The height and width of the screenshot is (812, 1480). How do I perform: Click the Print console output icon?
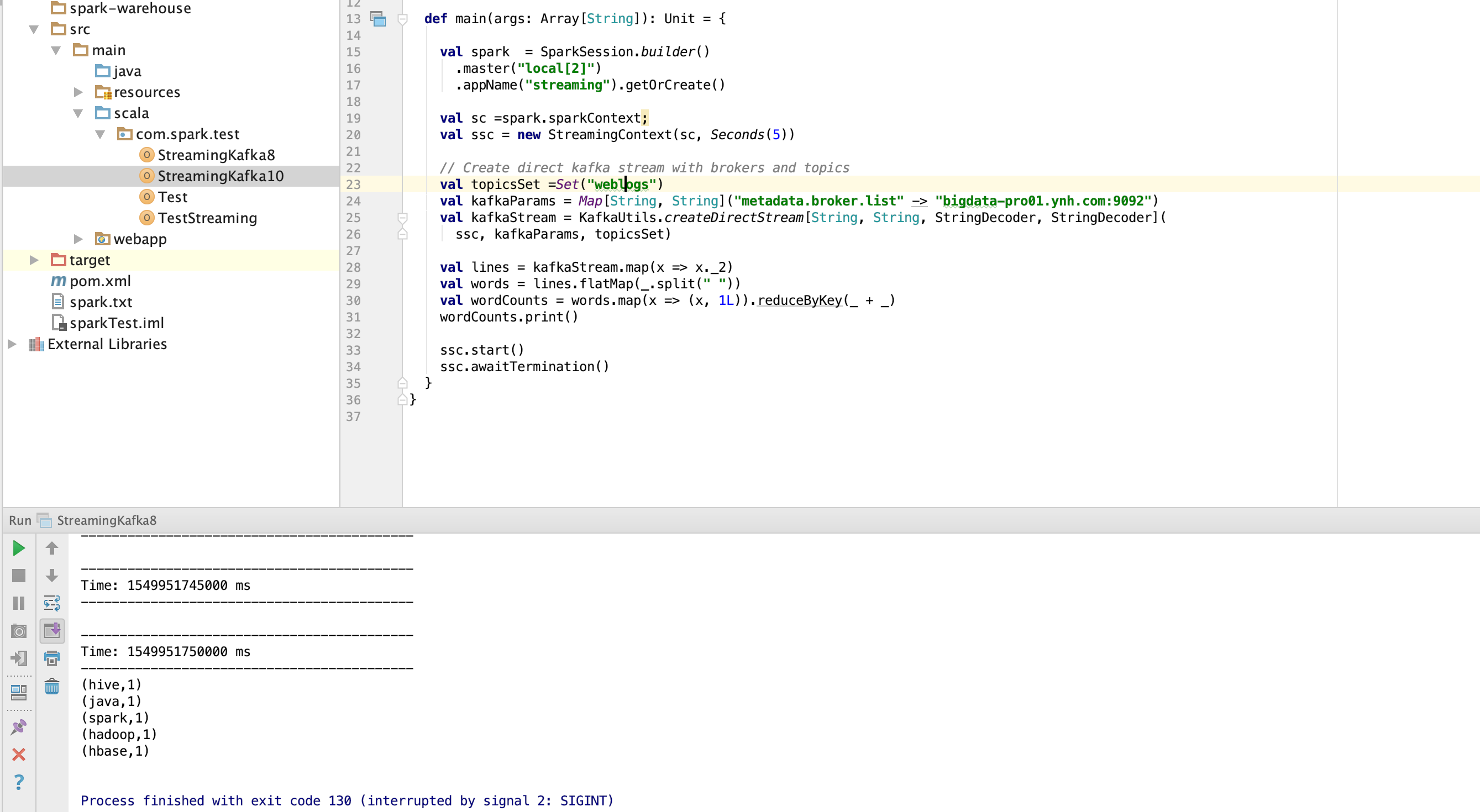[52, 658]
